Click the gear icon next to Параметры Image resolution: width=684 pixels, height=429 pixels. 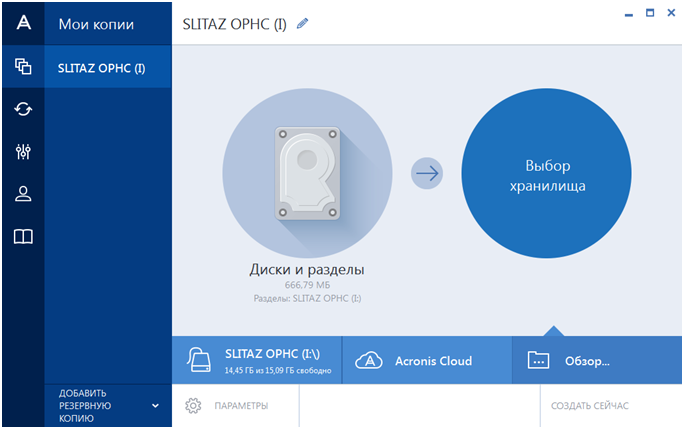tap(193, 406)
